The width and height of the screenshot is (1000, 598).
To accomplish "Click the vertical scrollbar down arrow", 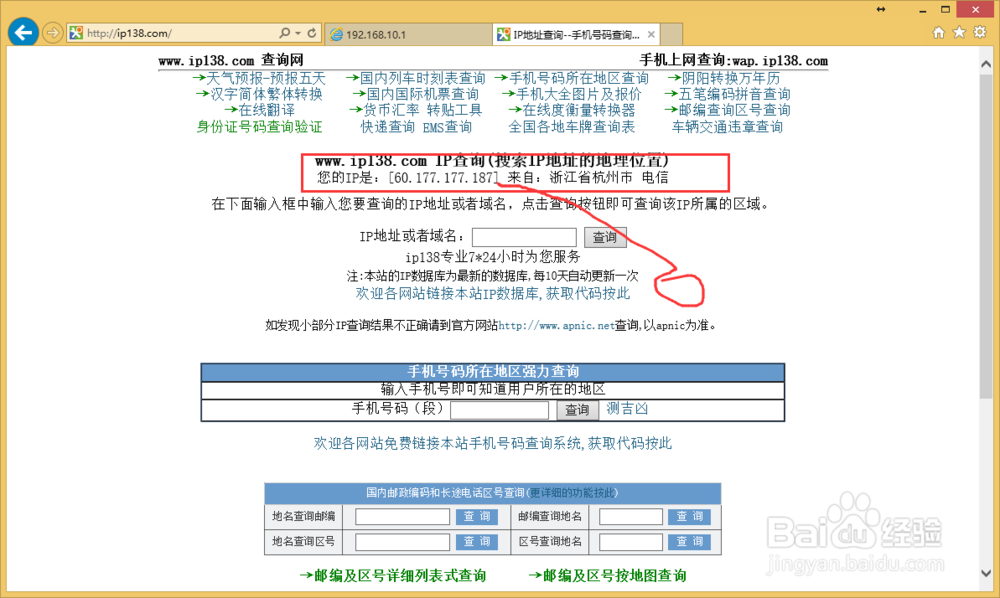I will tap(986, 572).
